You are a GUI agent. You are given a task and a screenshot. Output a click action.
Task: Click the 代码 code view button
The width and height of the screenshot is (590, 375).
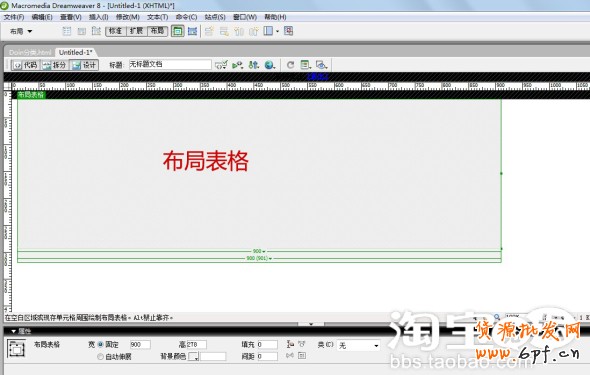(x=26, y=65)
